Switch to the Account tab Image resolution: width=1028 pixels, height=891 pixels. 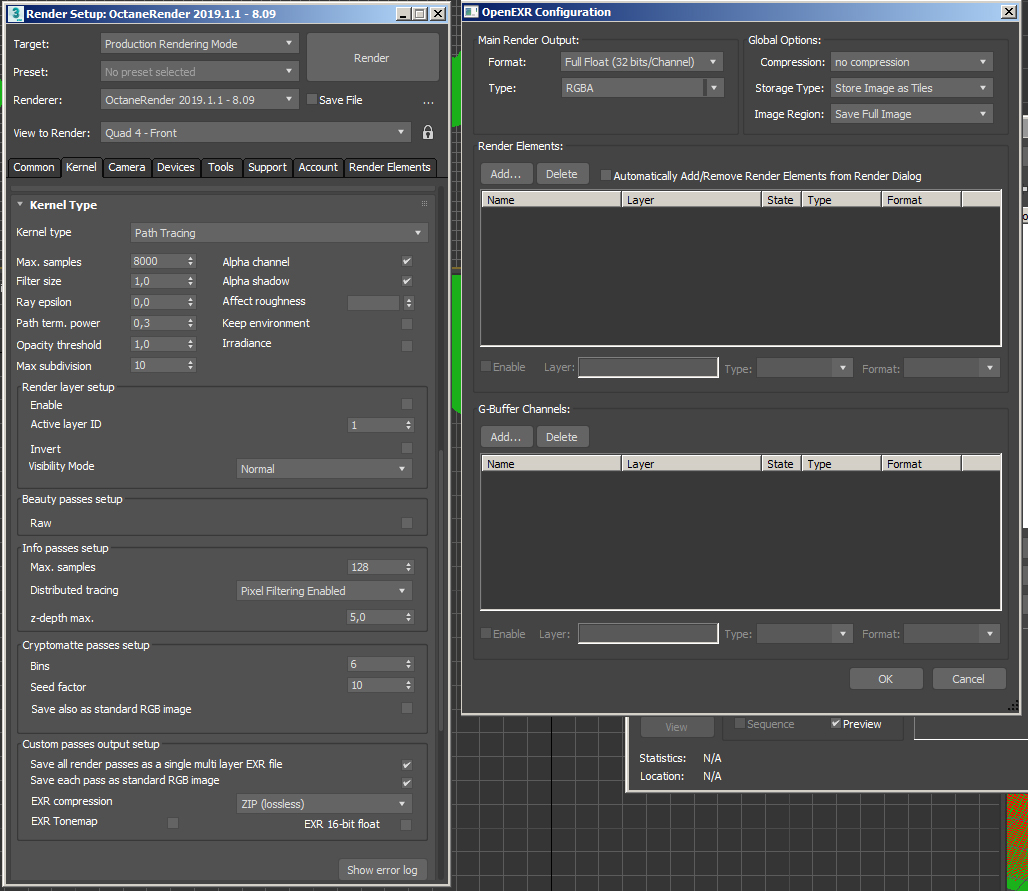click(318, 167)
